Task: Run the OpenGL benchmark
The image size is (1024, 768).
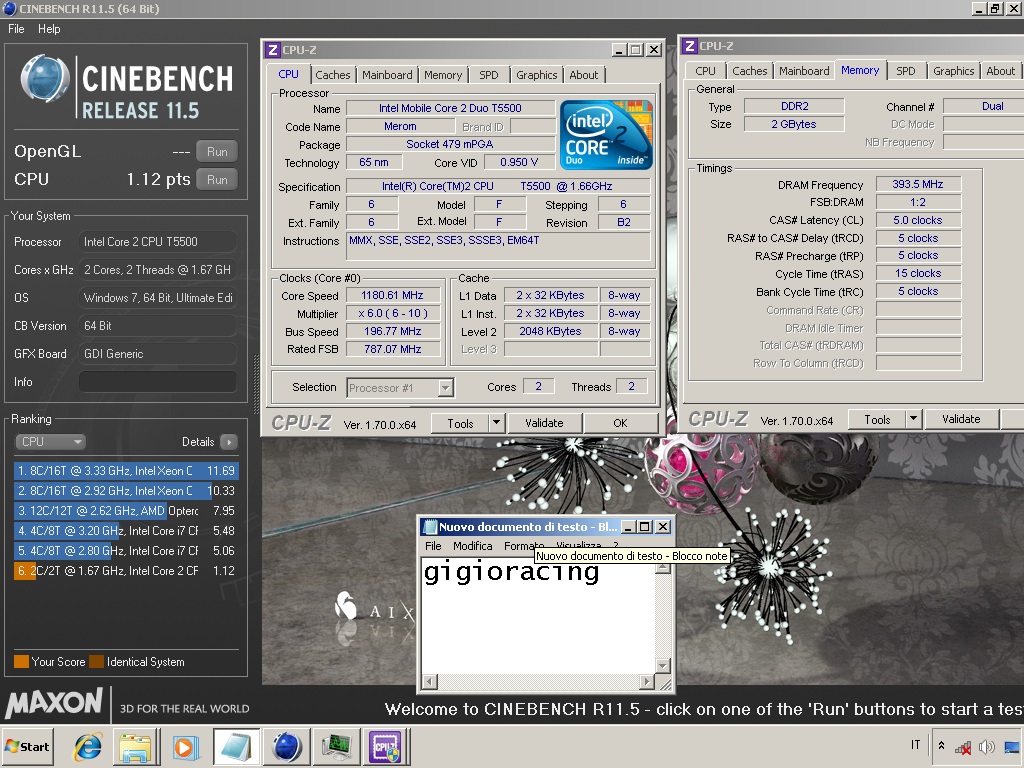Action: 217,152
